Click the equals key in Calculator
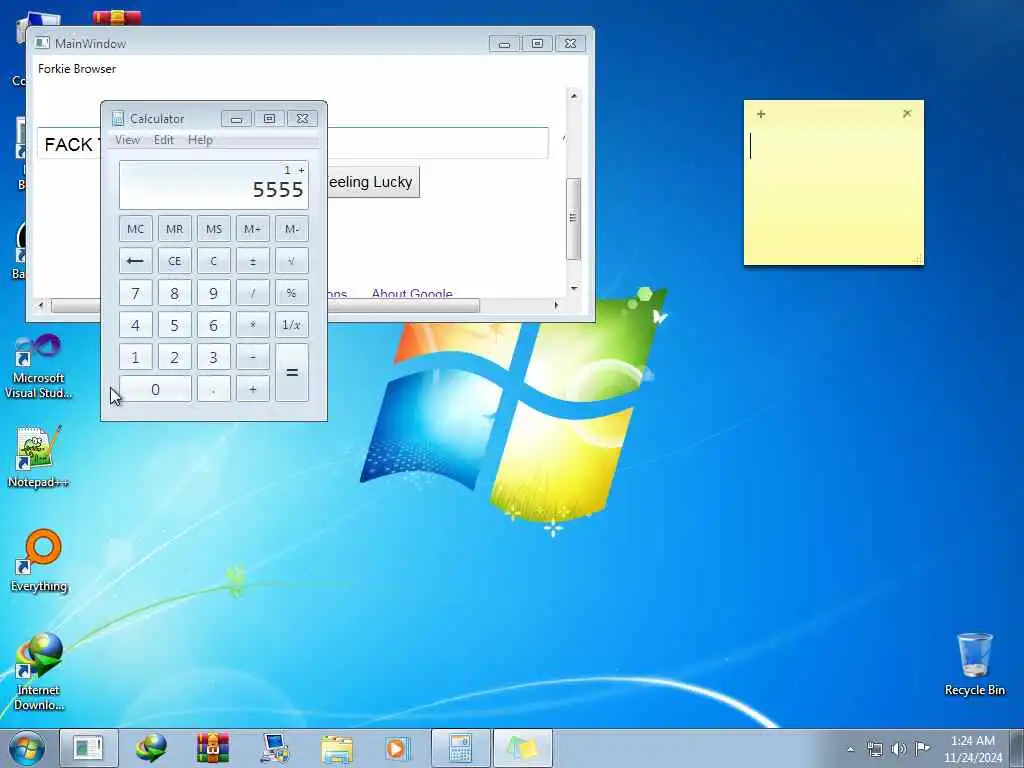 (x=292, y=372)
